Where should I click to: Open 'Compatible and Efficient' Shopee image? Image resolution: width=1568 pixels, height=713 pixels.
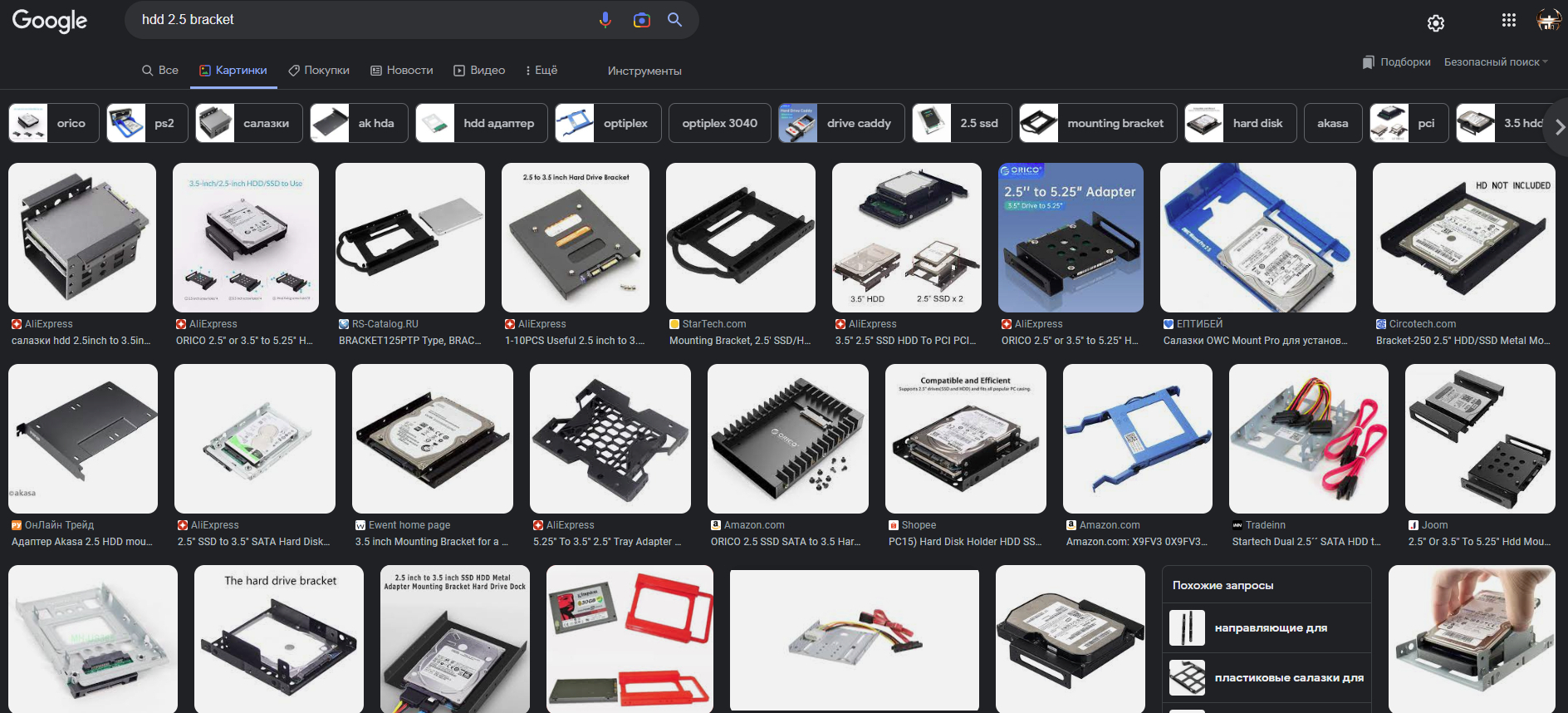tap(966, 439)
